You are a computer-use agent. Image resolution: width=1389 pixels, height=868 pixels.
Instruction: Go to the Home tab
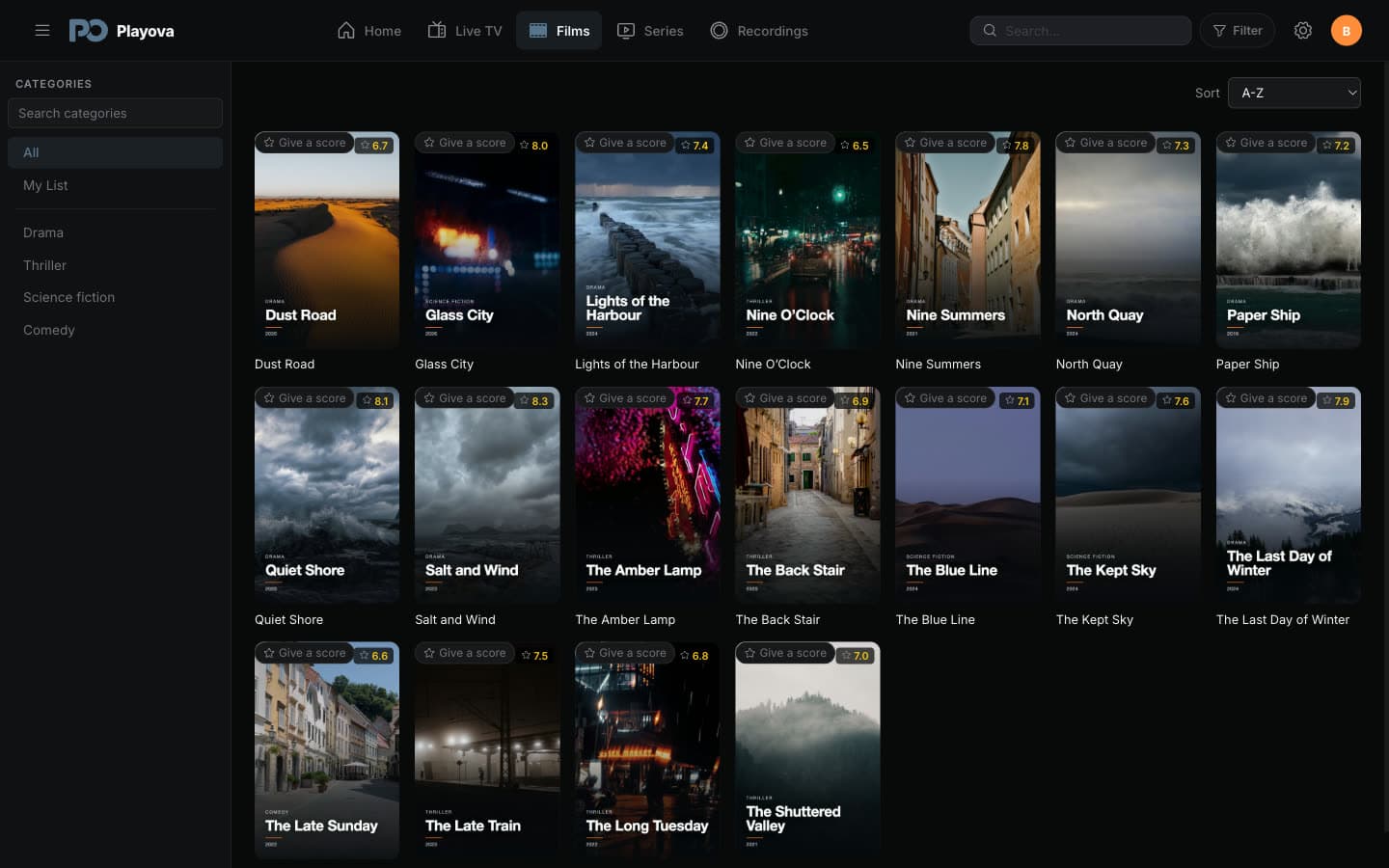369,31
